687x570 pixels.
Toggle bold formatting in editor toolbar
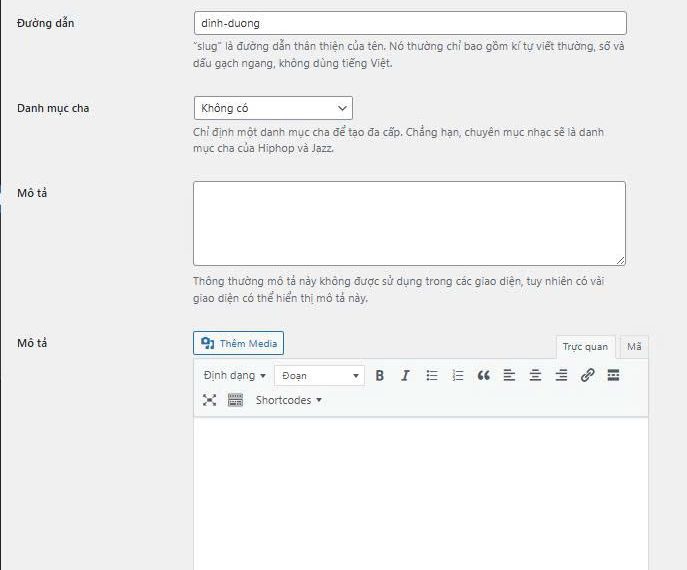[380, 376]
